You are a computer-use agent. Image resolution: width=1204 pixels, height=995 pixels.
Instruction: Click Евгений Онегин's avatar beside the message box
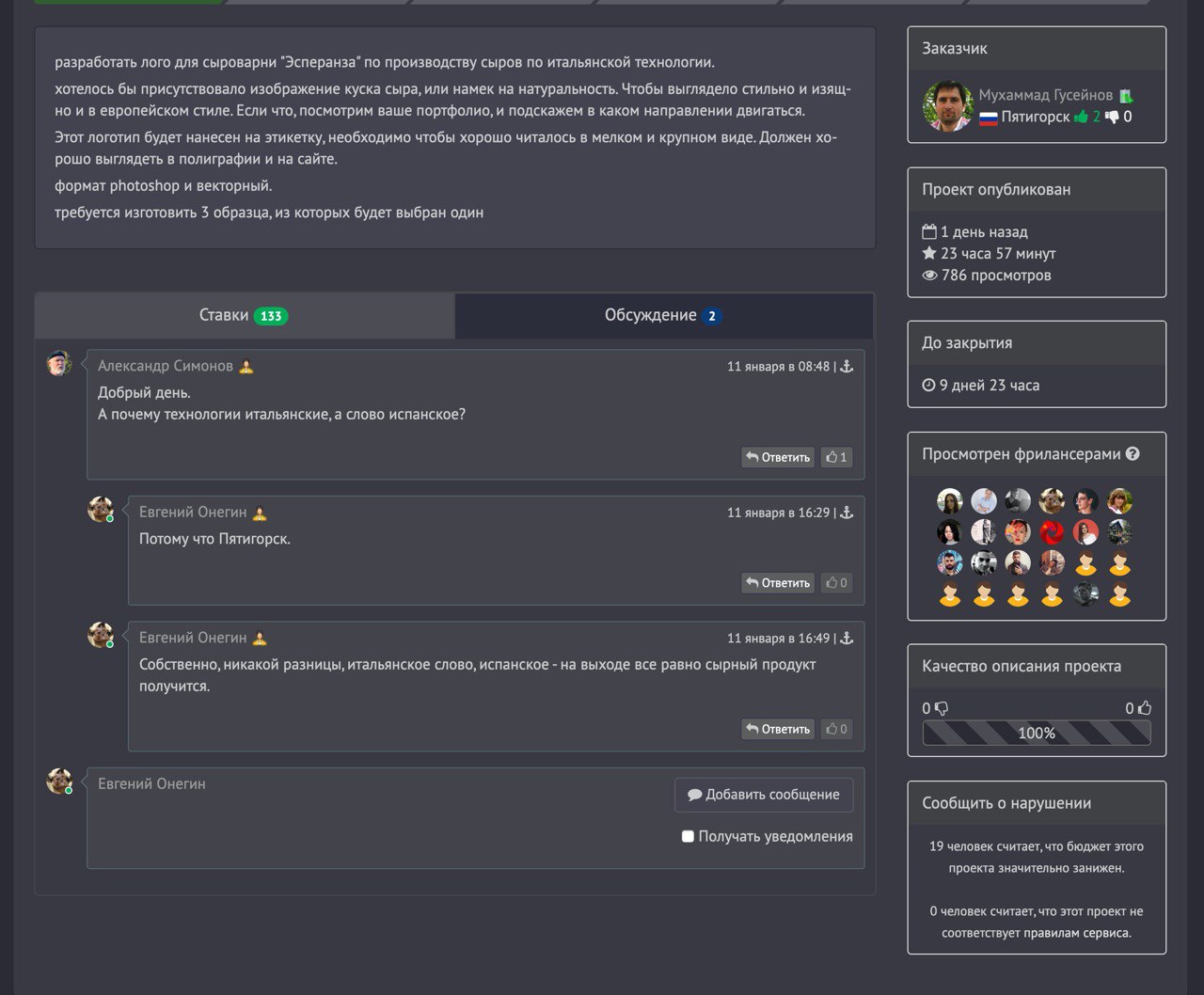(x=59, y=781)
